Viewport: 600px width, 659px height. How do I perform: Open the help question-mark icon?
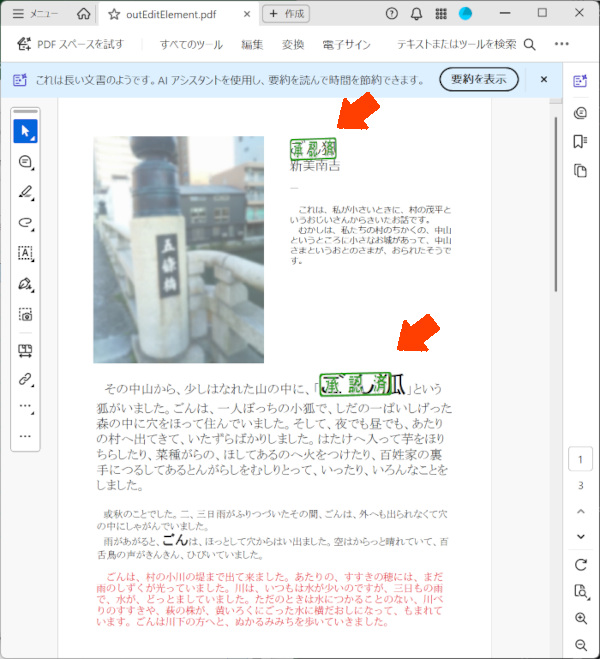tap(392, 14)
